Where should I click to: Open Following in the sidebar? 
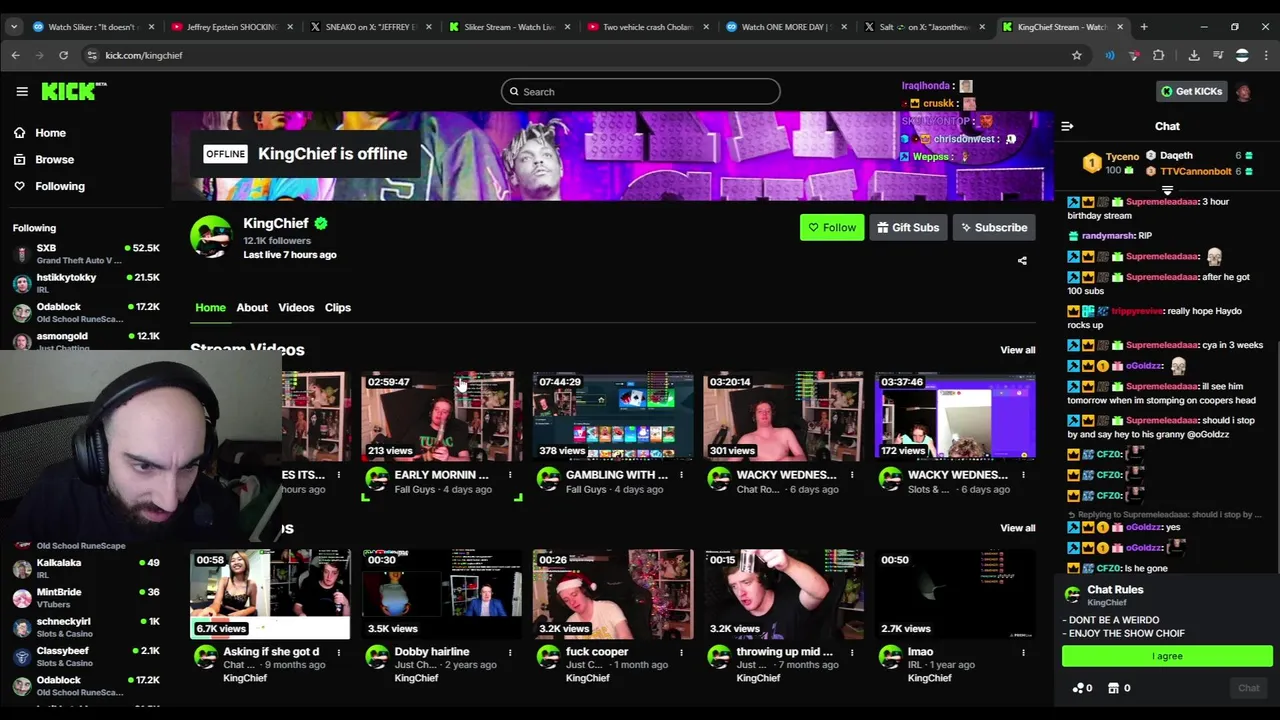[x=60, y=186]
